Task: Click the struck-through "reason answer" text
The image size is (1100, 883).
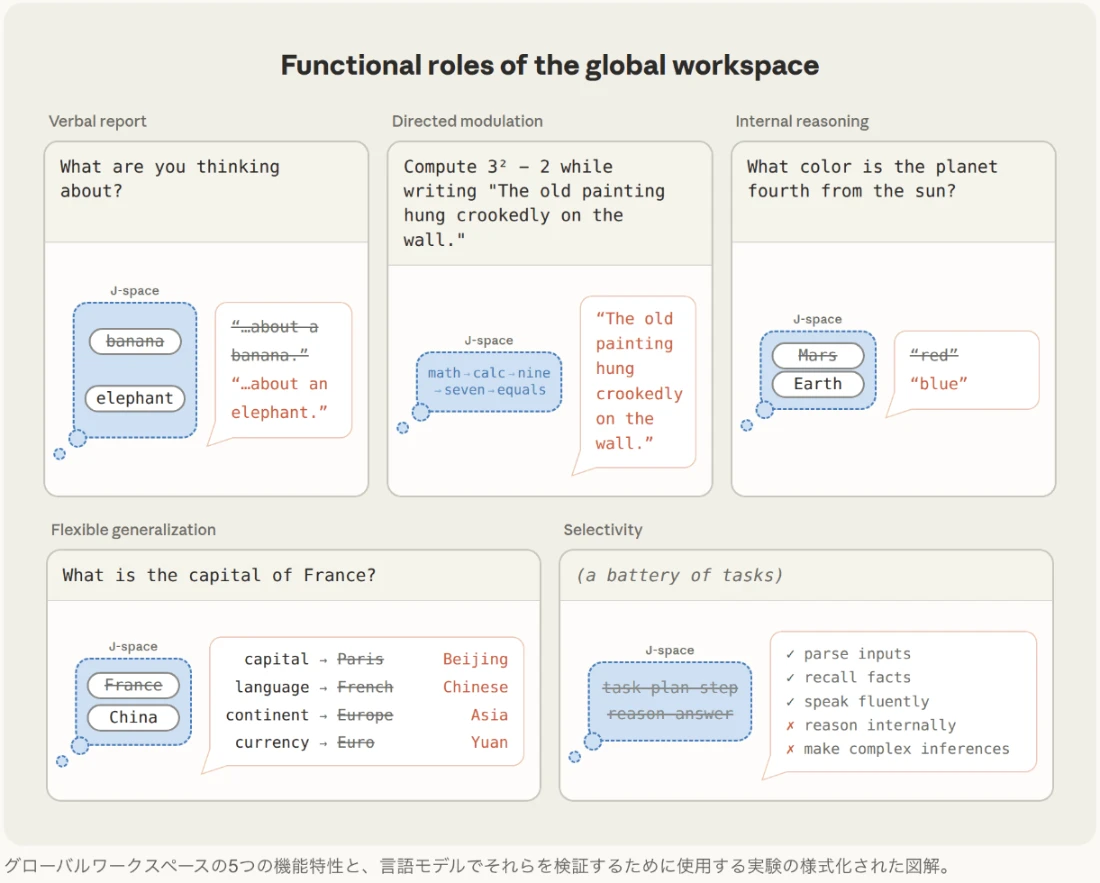Action: coord(670,714)
